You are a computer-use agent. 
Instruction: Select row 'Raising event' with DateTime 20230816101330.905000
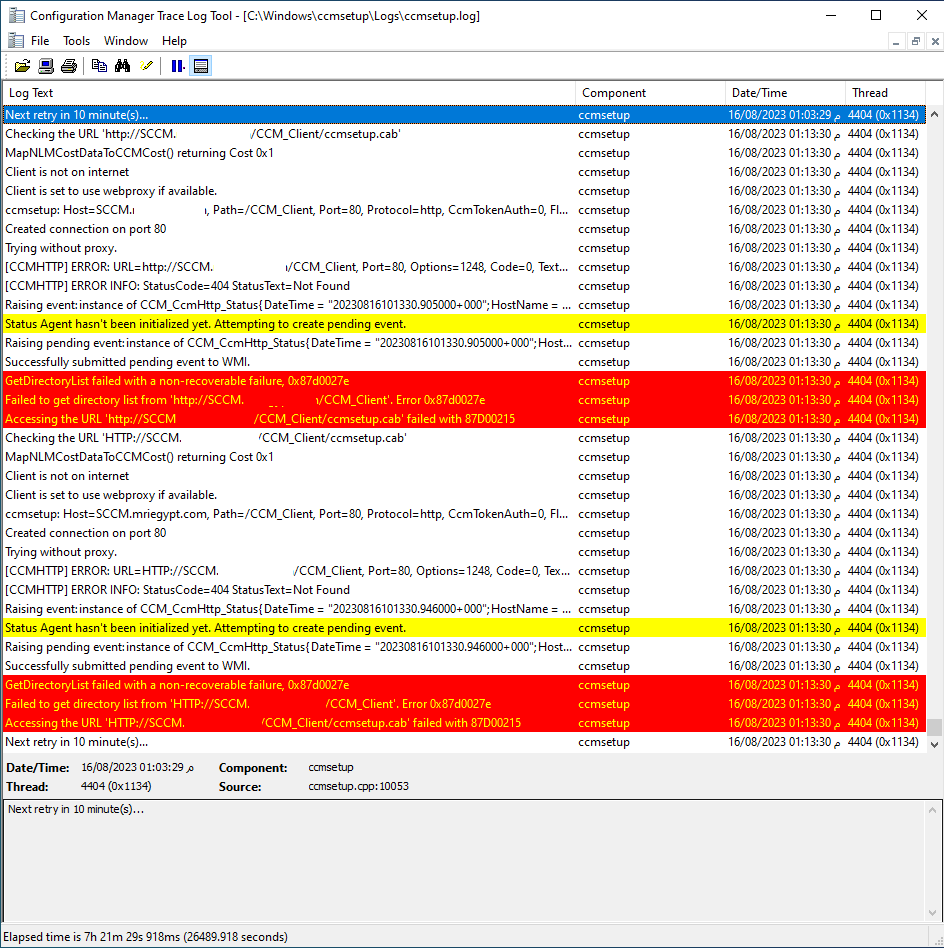(x=464, y=305)
